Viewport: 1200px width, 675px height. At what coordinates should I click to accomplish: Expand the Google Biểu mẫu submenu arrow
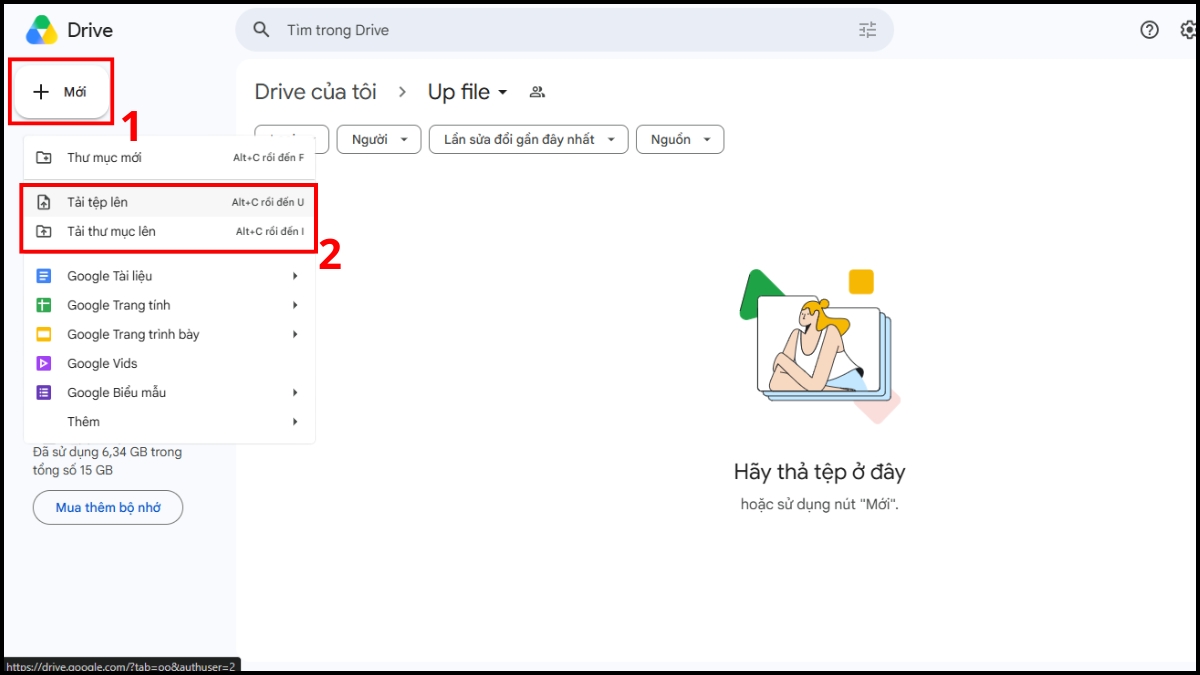pyautogui.click(x=295, y=393)
